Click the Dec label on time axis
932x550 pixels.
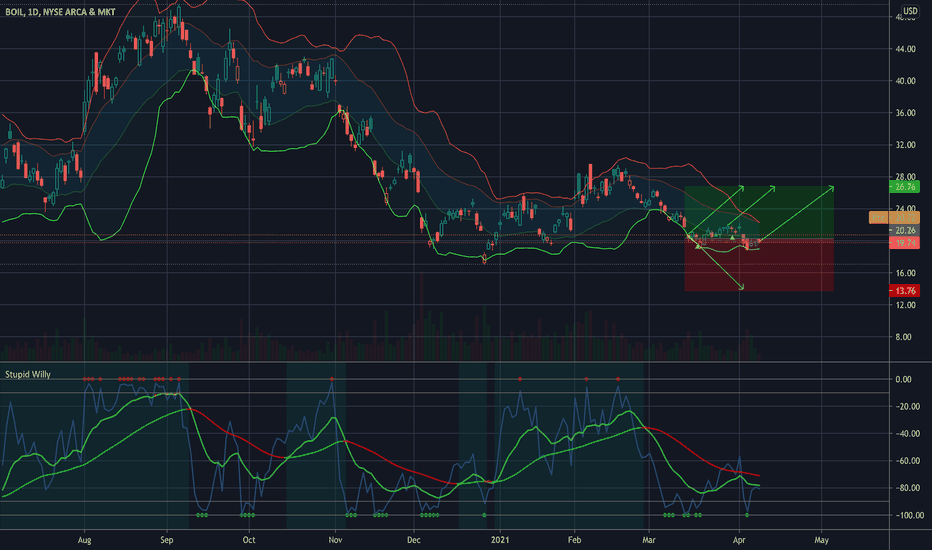413,540
